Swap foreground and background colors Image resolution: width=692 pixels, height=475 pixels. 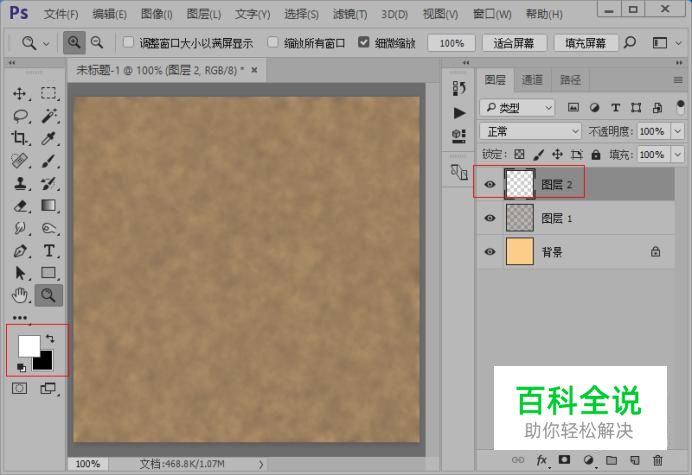(x=50, y=339)
